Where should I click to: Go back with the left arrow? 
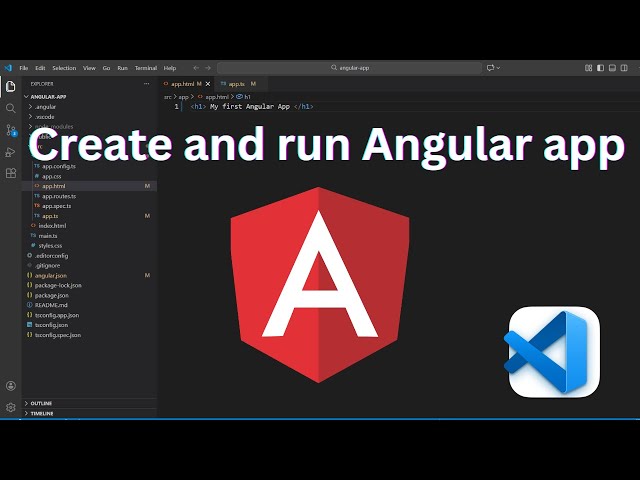196,68
